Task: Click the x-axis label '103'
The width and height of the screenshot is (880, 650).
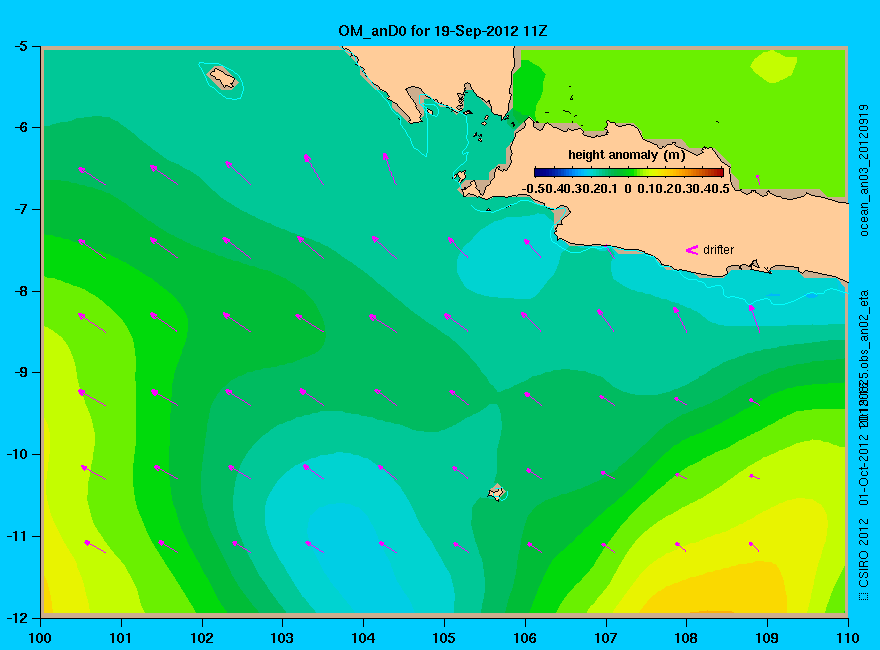Action: pos(282,638)
